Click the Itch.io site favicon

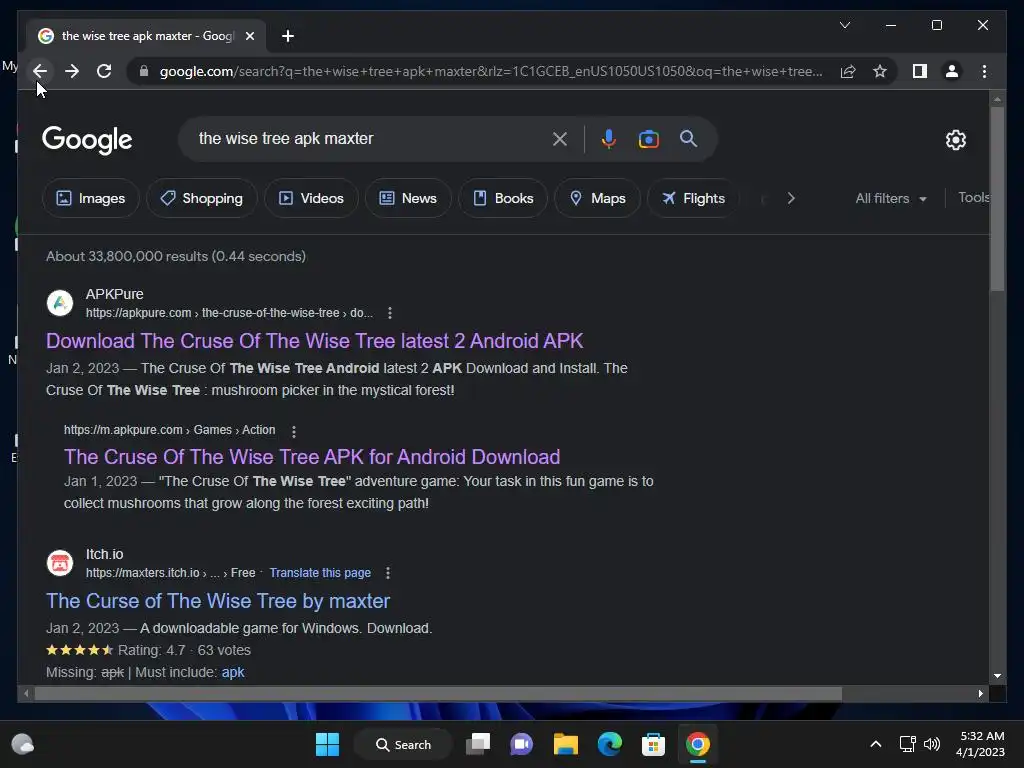click(60, 563)
